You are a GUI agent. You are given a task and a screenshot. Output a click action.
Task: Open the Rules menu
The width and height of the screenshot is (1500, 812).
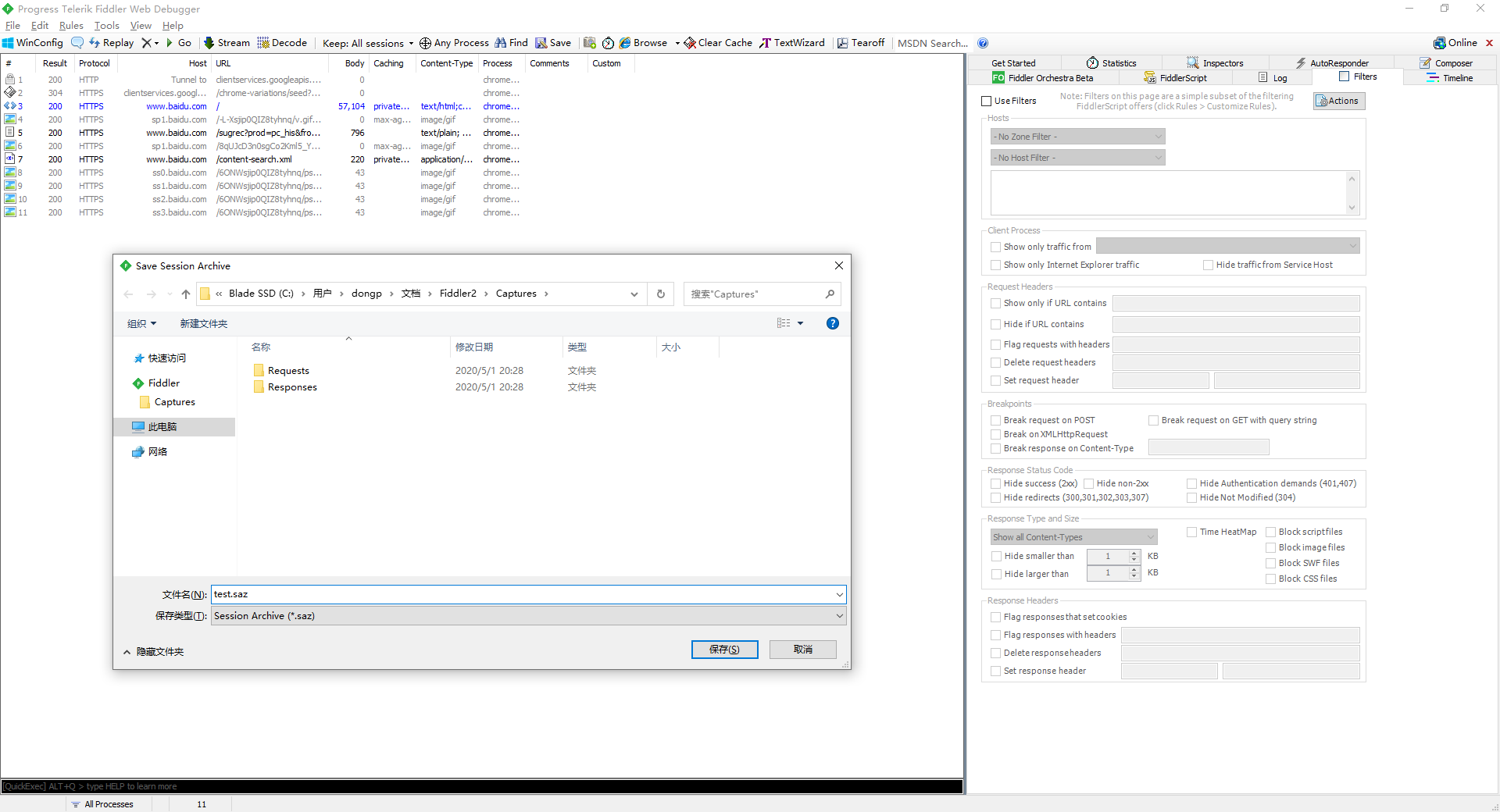coord(71,25)
